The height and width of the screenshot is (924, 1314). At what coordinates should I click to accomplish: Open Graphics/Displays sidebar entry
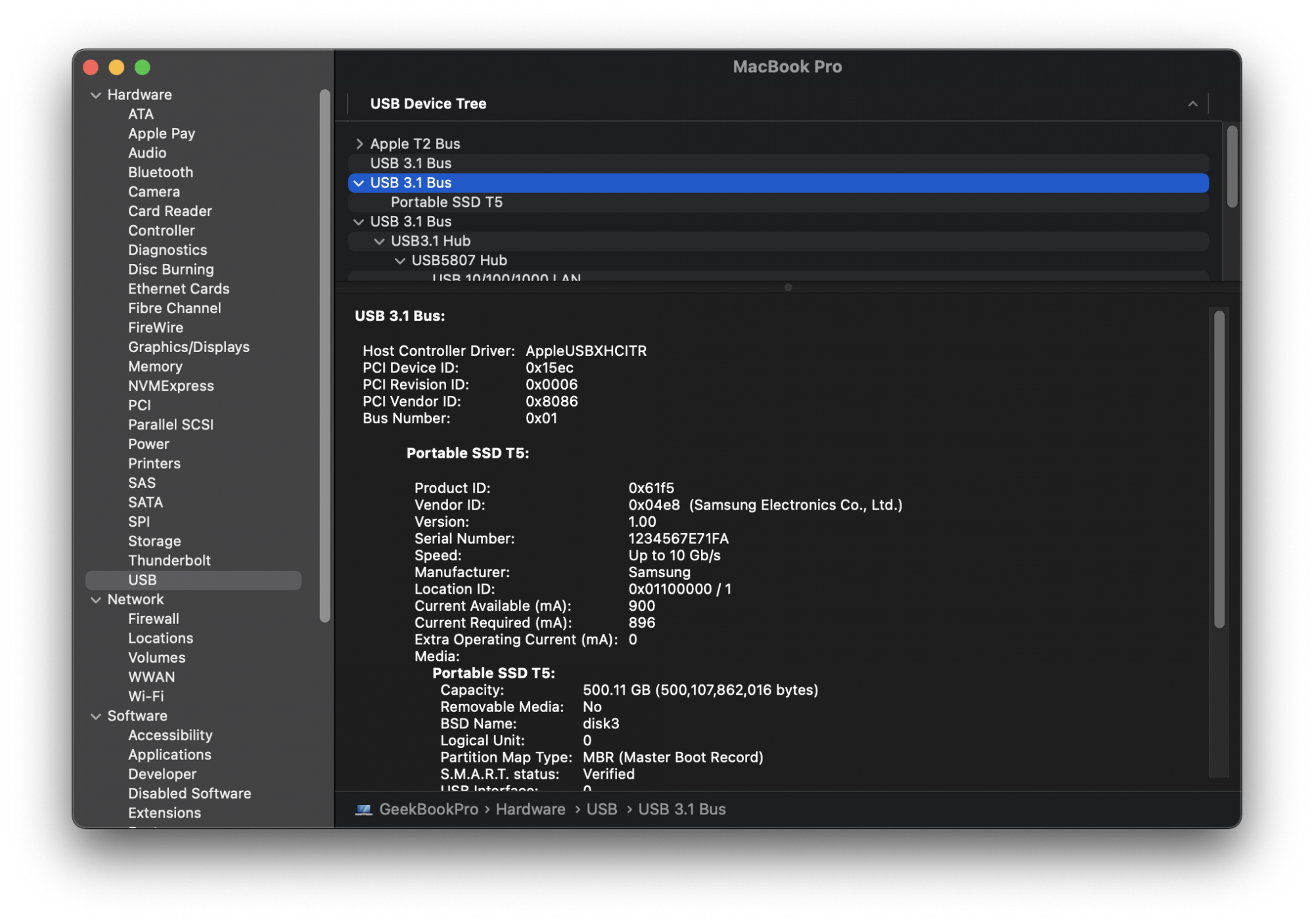(189, 347)
